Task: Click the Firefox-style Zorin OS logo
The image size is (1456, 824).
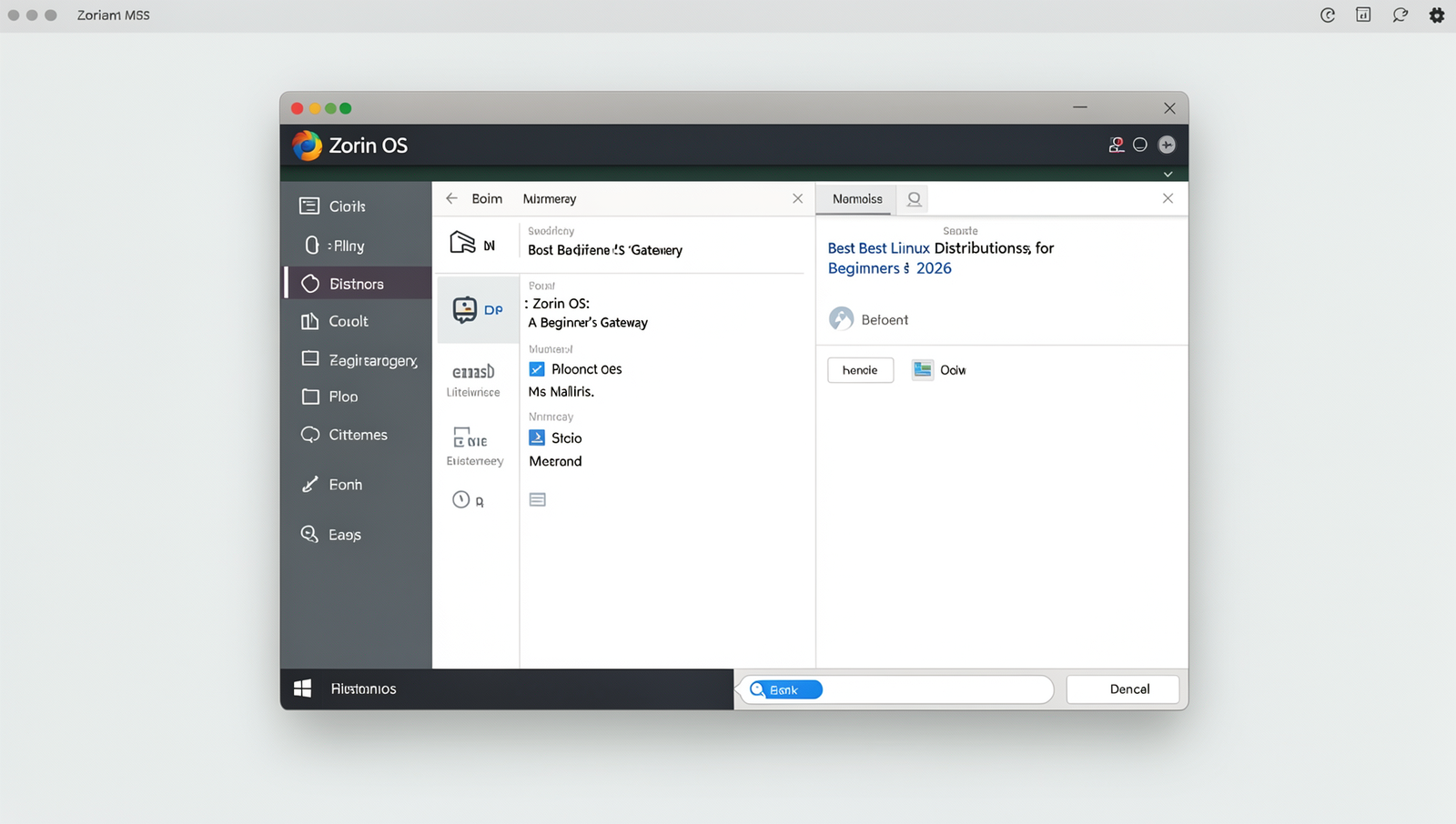Action: point(307,146)
